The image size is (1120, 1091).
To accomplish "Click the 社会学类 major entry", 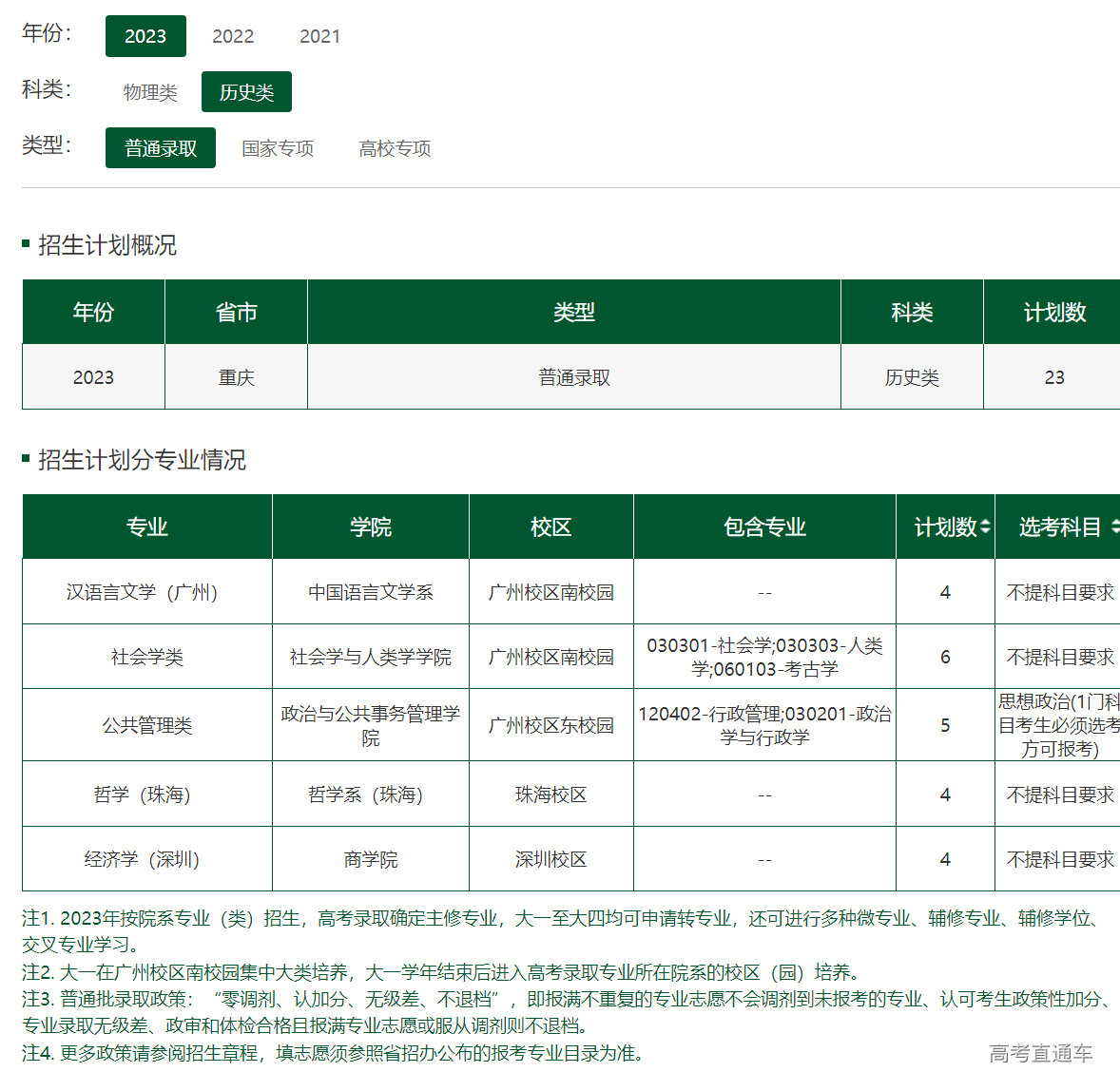I will (x=146, y=656).
